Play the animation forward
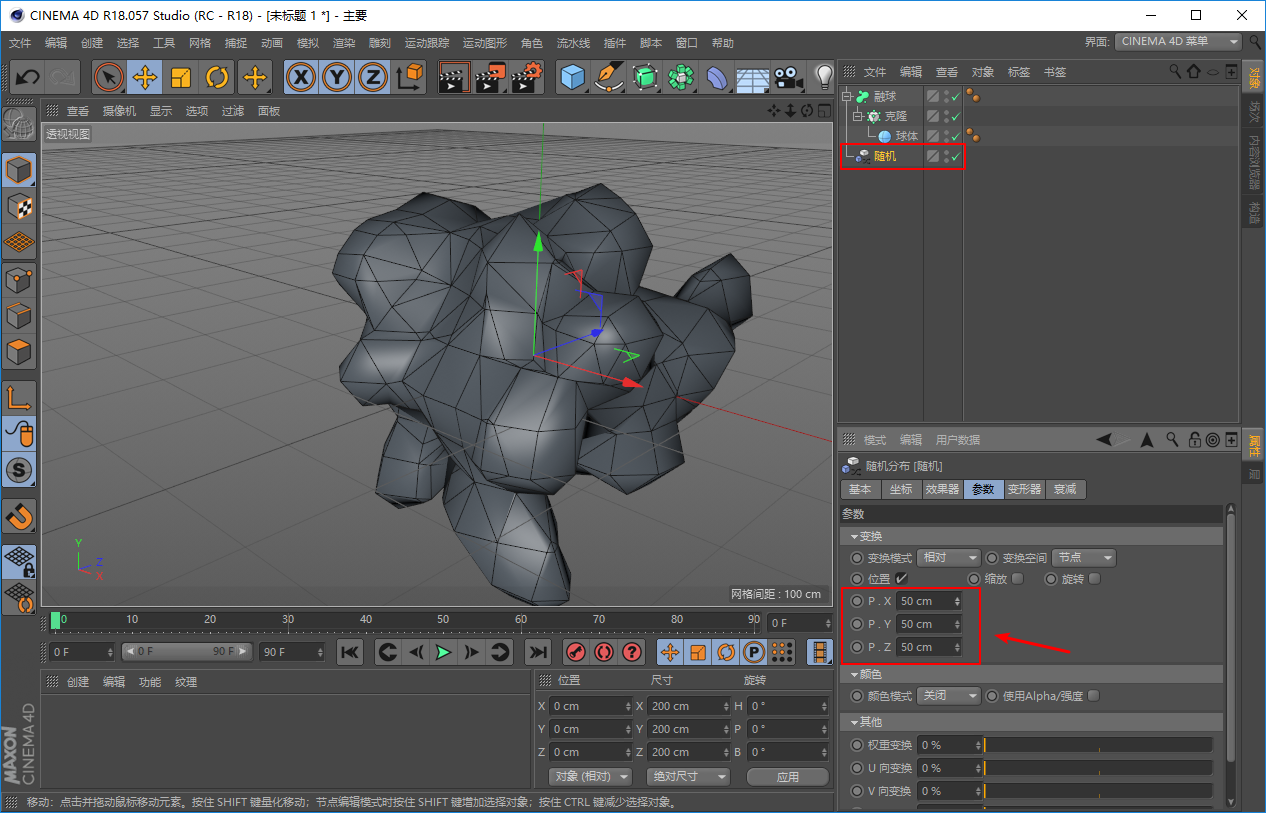Screen dimensions: 1266x813 coord(443,652)
